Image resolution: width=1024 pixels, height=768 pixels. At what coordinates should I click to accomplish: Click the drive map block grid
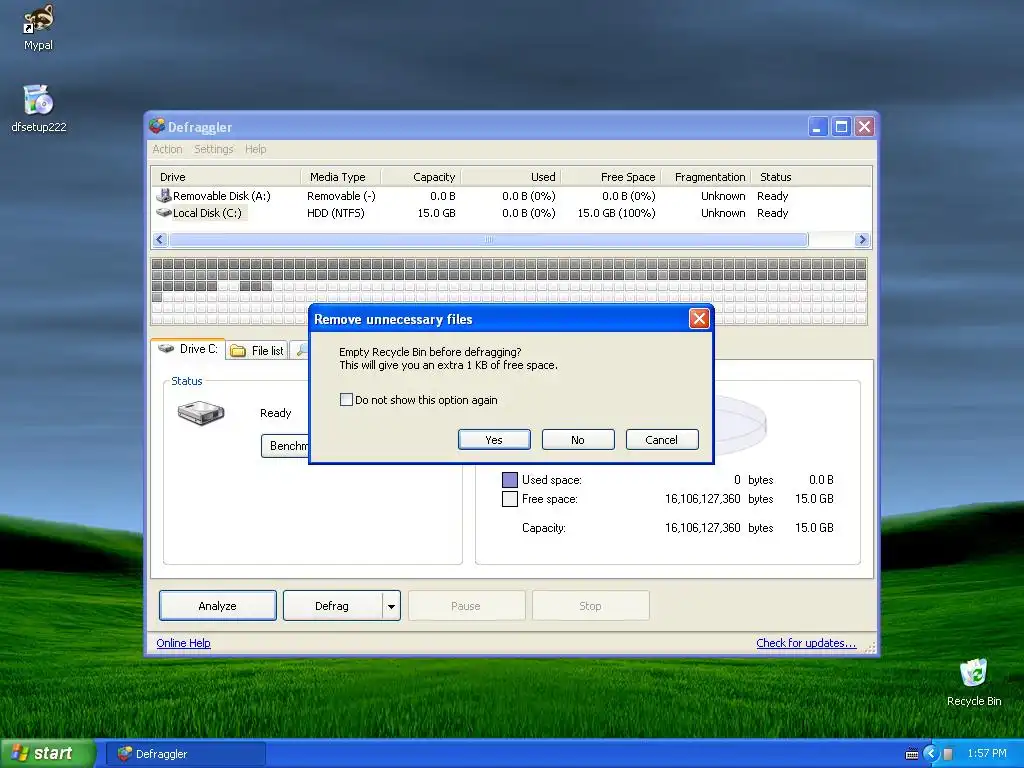coord(509,291)
